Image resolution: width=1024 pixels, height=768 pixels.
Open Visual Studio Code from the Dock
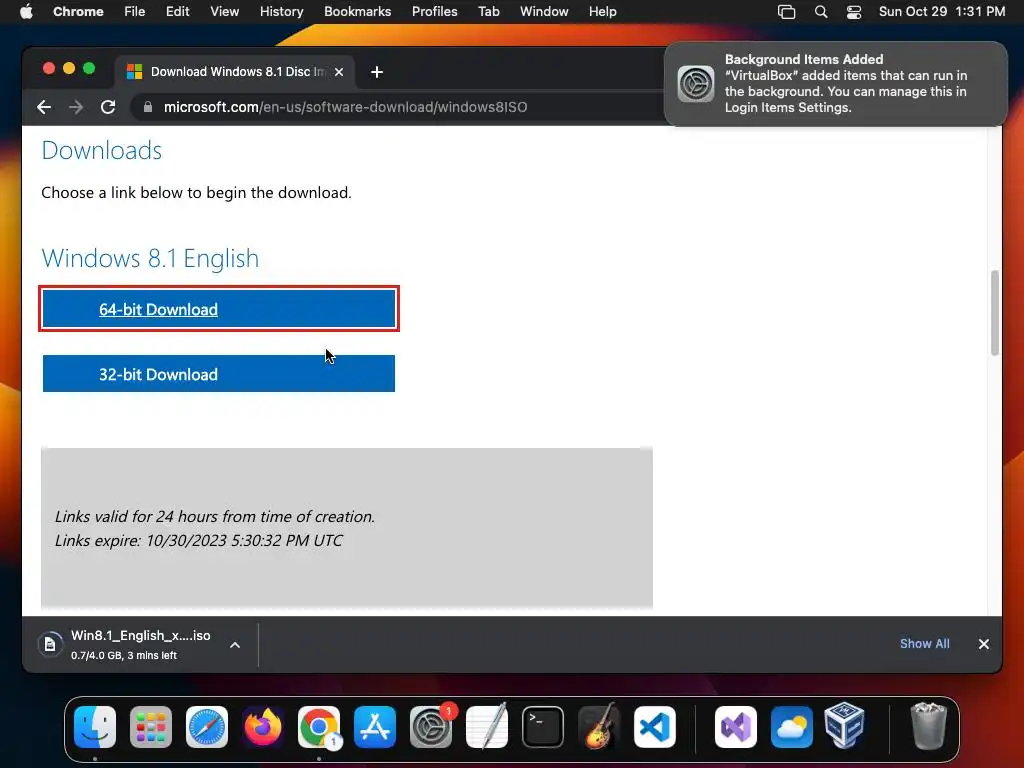coord(654,727)
